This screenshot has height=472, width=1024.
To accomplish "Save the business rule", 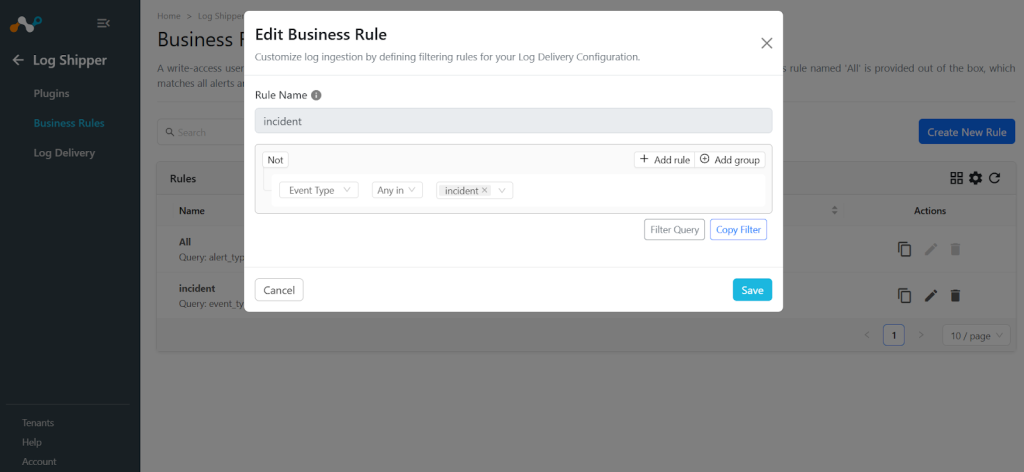I will pos(752,290).
